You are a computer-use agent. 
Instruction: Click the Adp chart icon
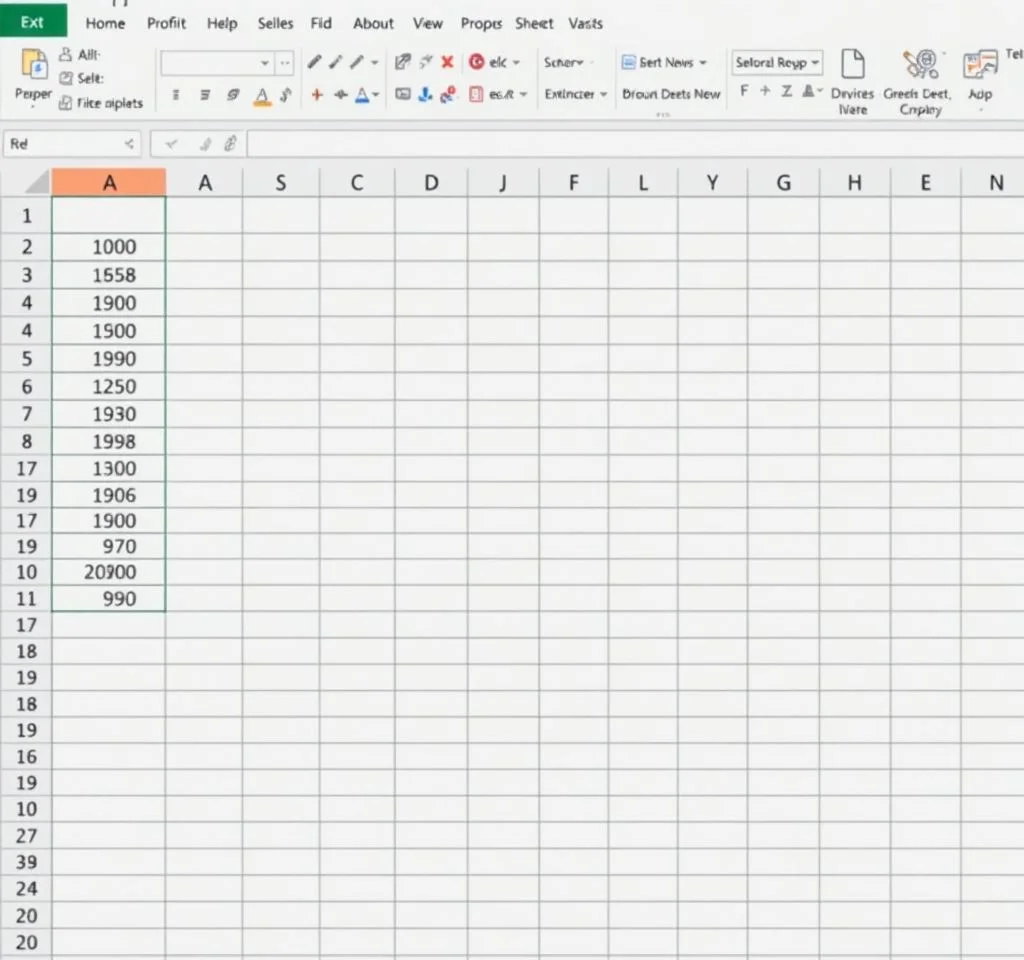coord(980,66)
